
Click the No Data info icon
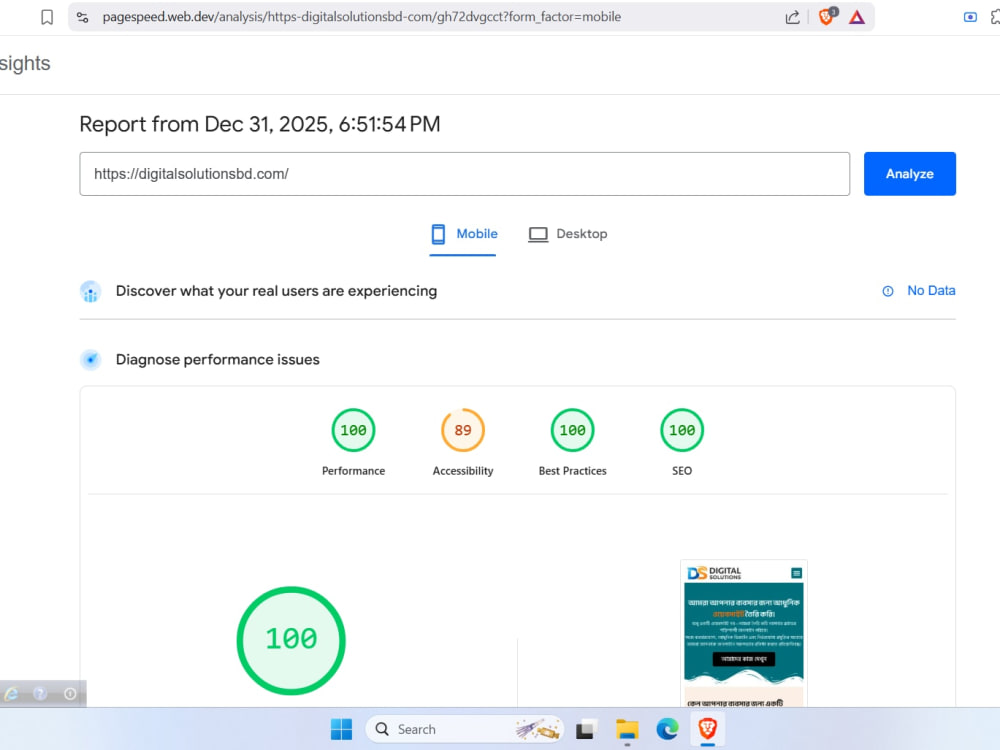[887, 291]
